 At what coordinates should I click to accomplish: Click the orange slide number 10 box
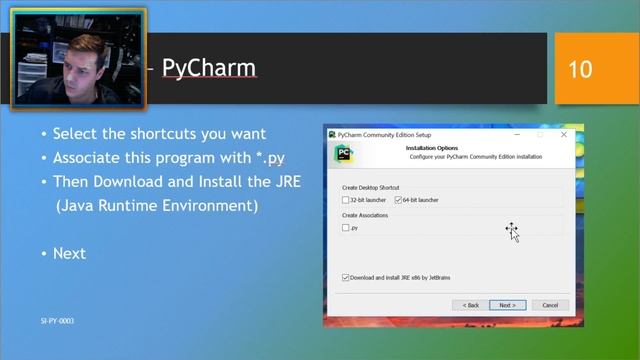pyautogui.click(x=597, y=69)
